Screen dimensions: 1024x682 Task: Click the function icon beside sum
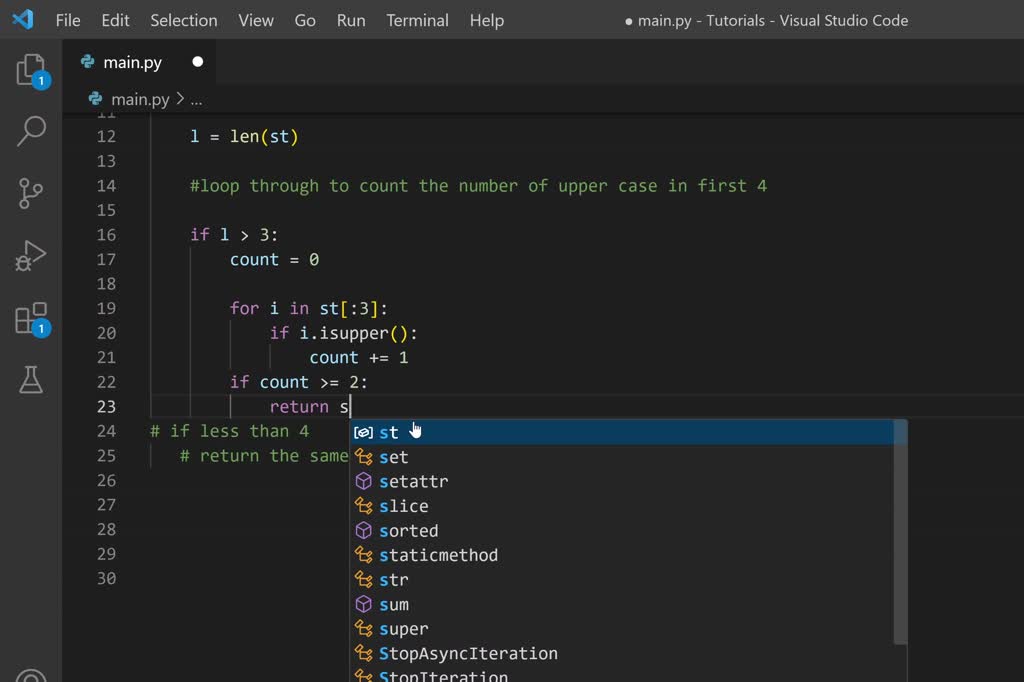pos(364,604)
